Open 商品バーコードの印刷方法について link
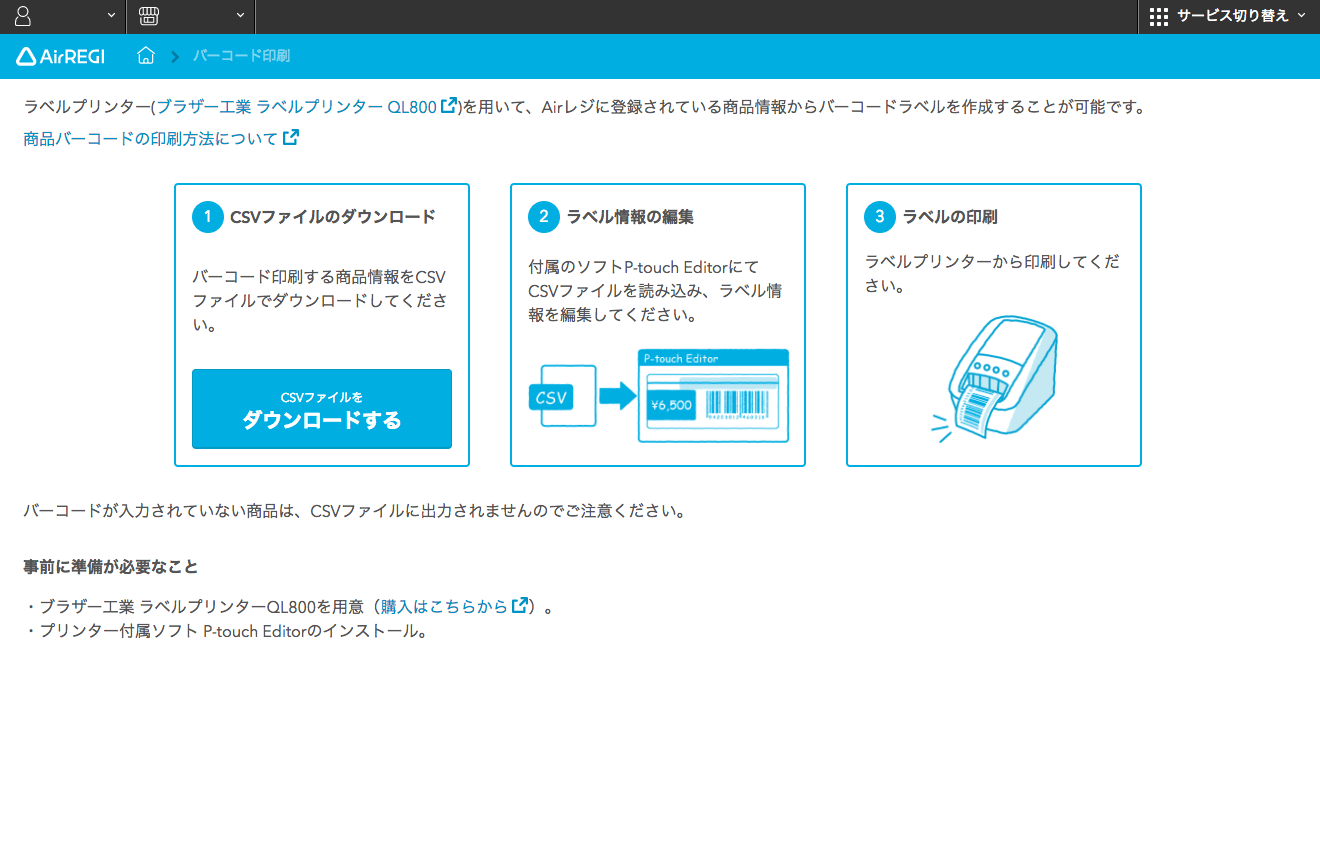This screenshot has width=1320, height=864. click(x=151, y=139)
